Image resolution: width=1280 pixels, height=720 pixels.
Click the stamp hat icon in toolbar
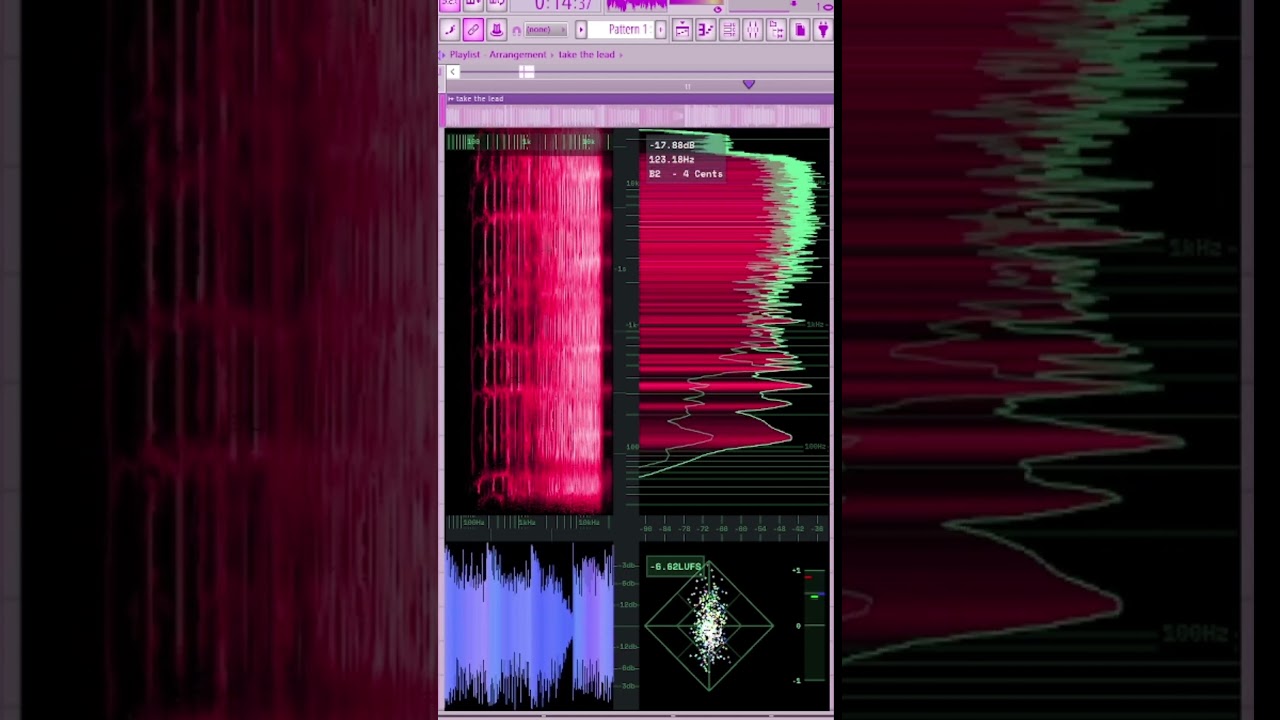[x=496, y=30]
